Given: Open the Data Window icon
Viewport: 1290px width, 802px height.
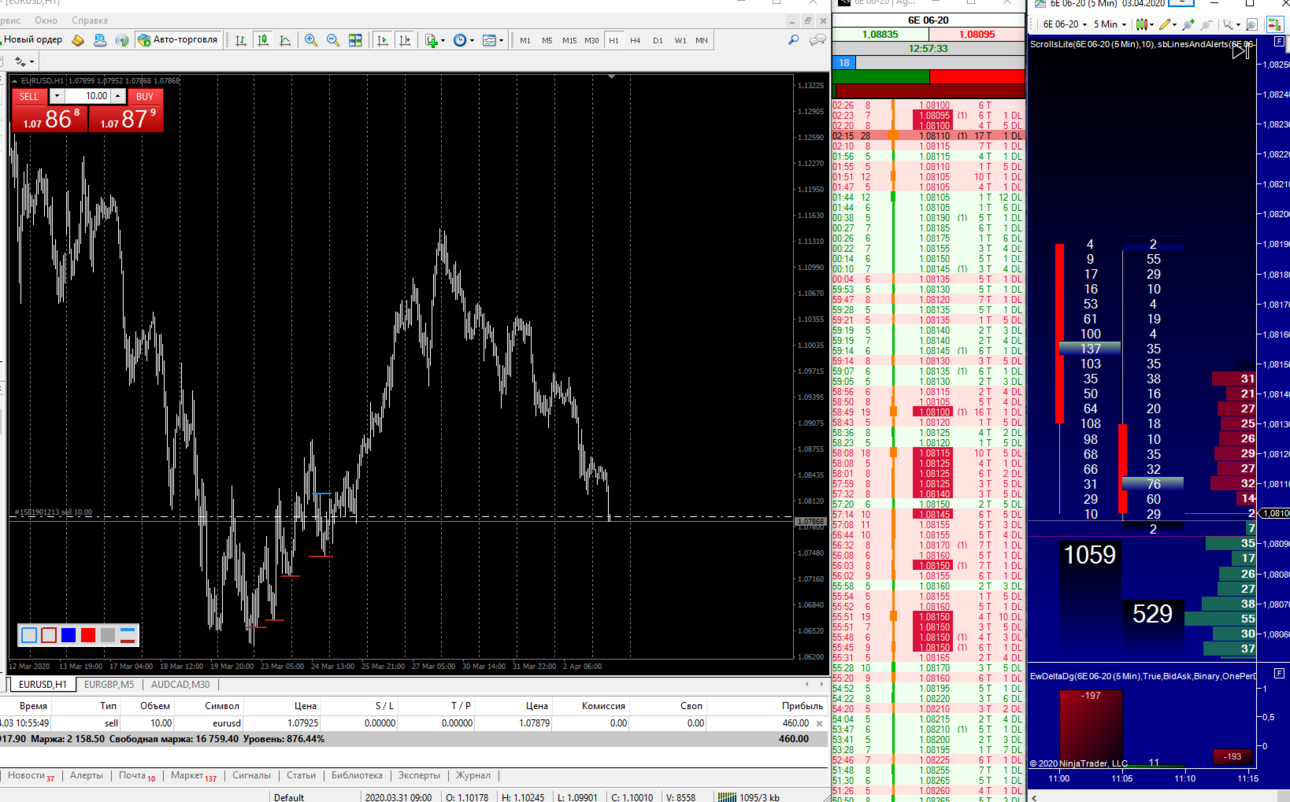Looking at the screenshot, I should pos(100,40).
